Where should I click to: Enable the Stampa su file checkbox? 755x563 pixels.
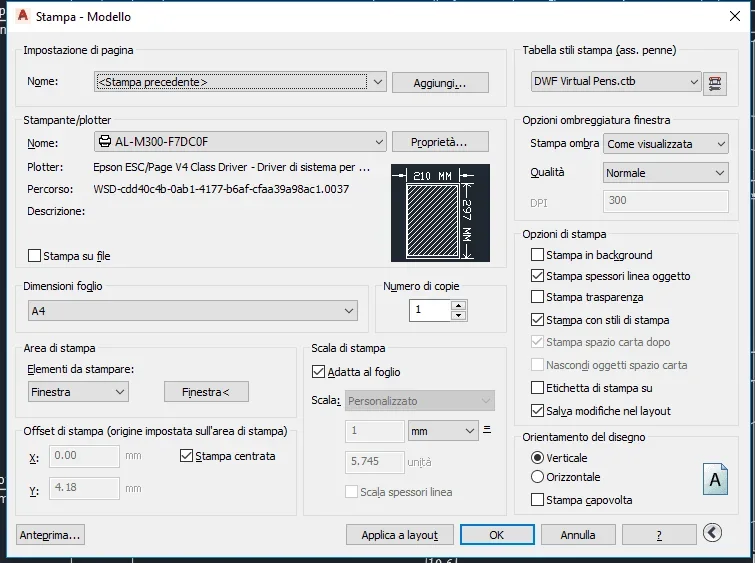click(36, 256)
